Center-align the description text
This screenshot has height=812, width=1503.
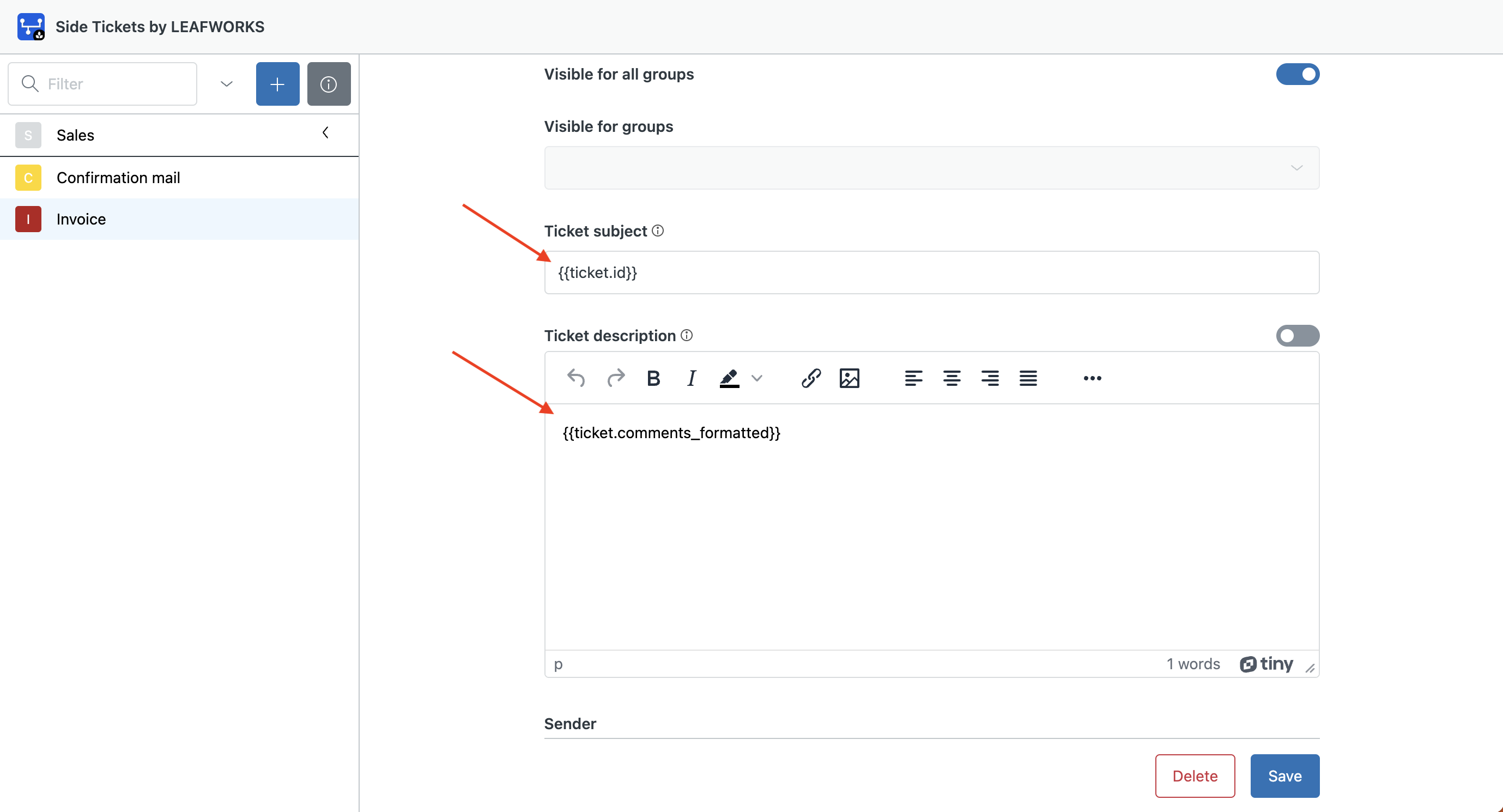[952, 378]
